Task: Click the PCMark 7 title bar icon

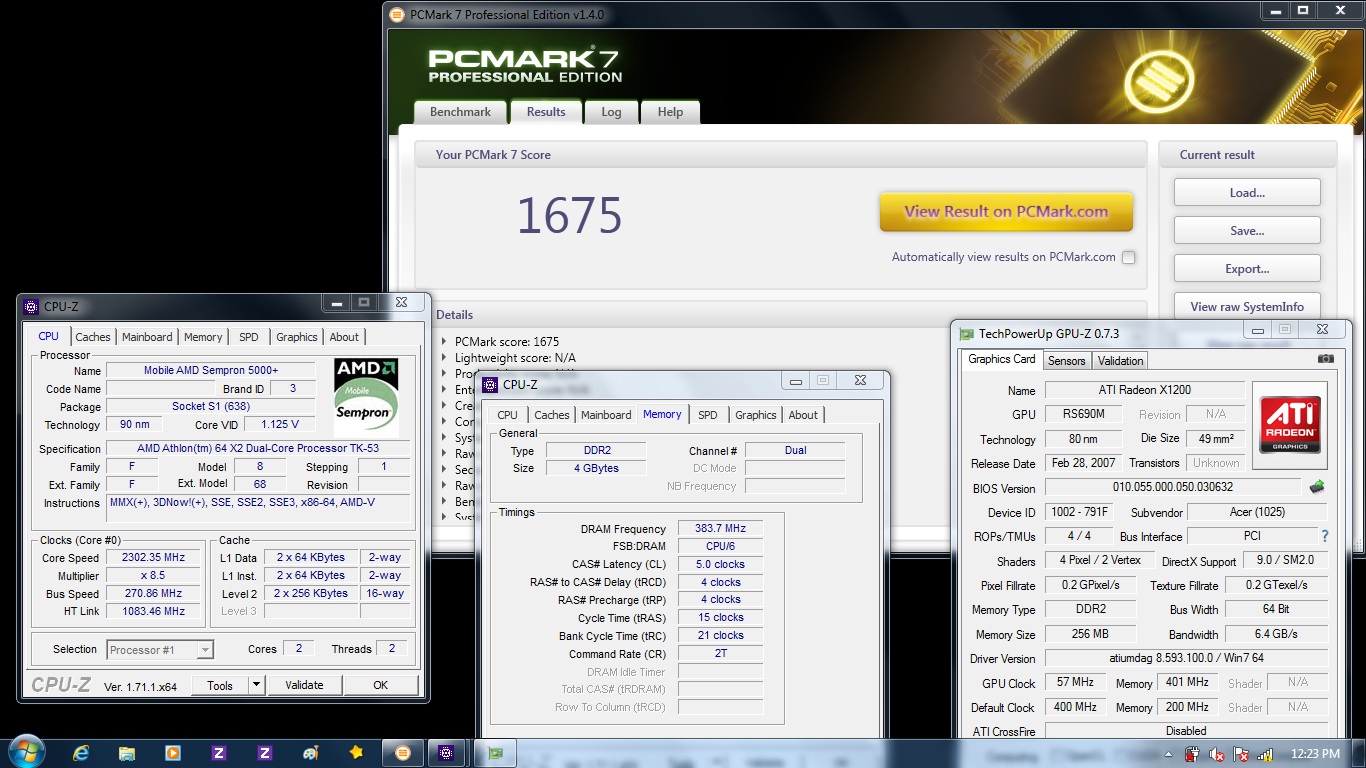Action: [x=397, y=15]
